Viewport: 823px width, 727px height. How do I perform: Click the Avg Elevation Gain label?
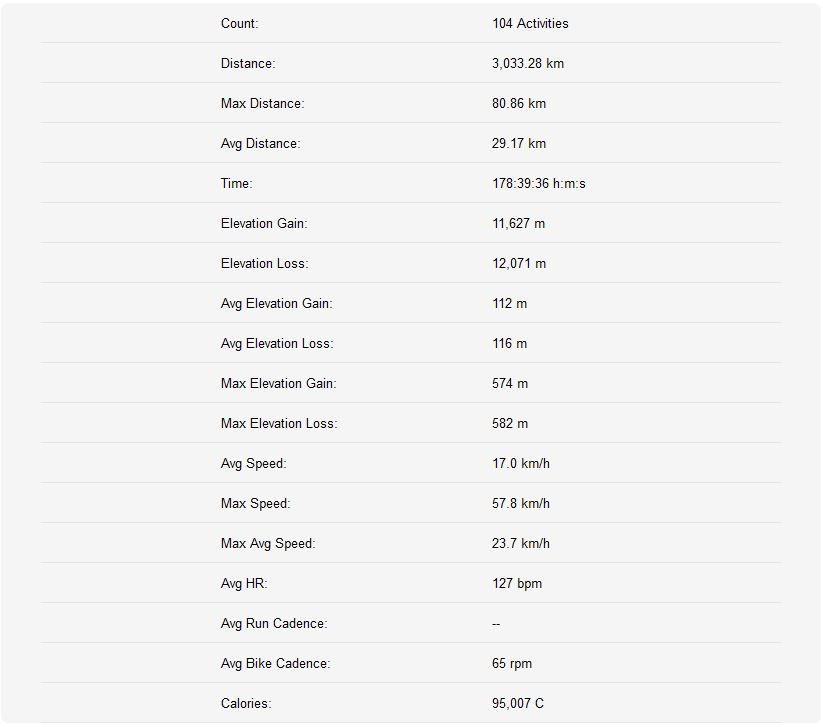click(276, 303)
